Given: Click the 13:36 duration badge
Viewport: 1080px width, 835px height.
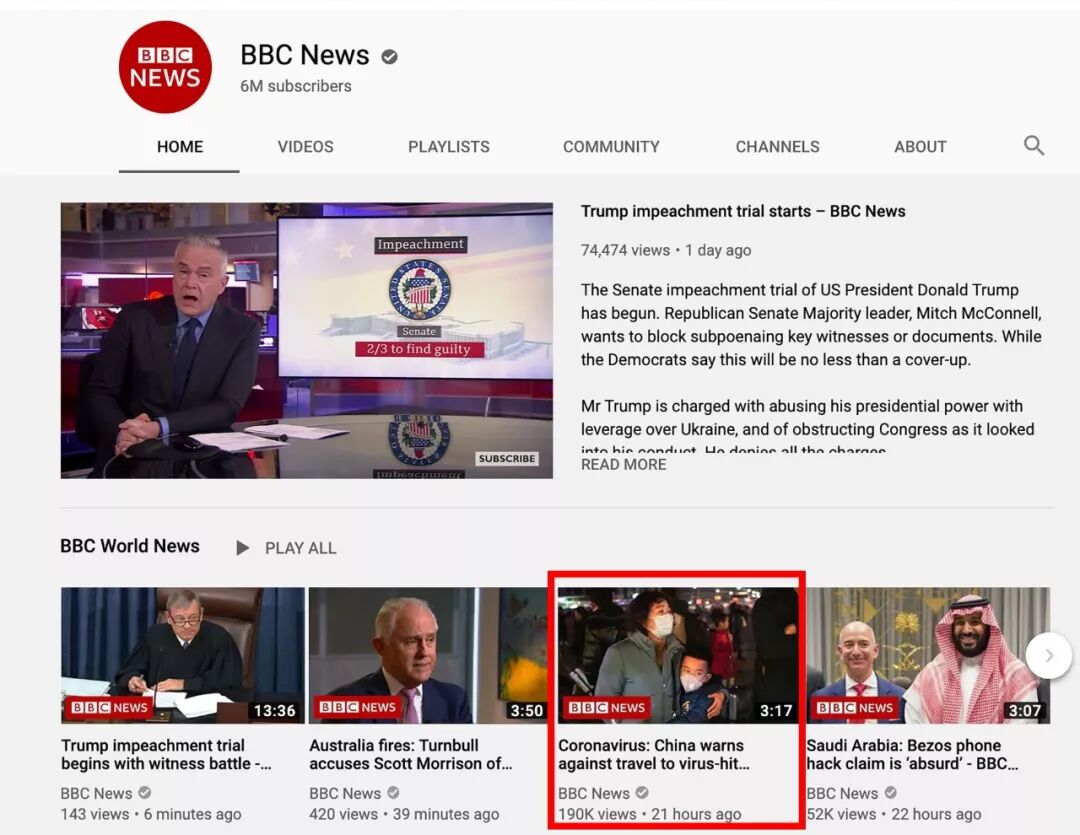Looking at the screenshot, I should coord(274,710).
